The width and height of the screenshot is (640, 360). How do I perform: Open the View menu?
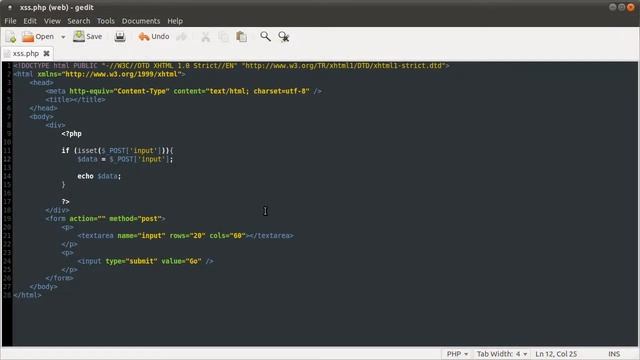pyautogui.click(x=52, y=21)
